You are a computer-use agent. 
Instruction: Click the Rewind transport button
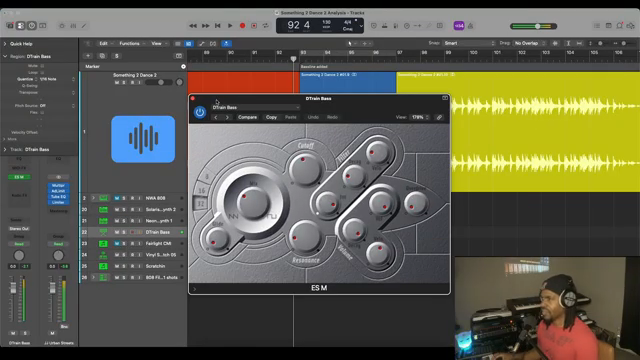tap(193, 26)
